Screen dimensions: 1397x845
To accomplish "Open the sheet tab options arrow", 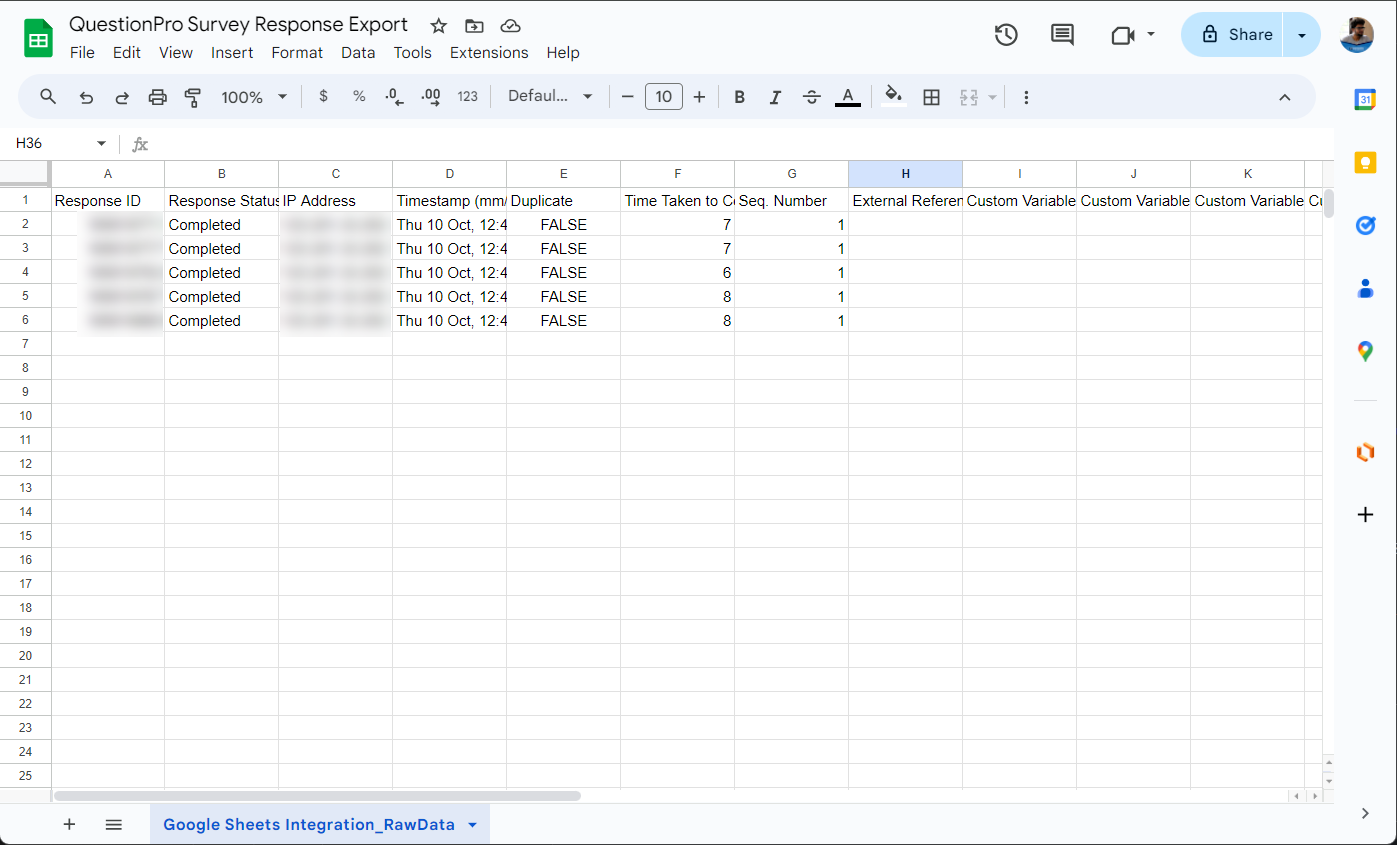I will pos(472,825).
